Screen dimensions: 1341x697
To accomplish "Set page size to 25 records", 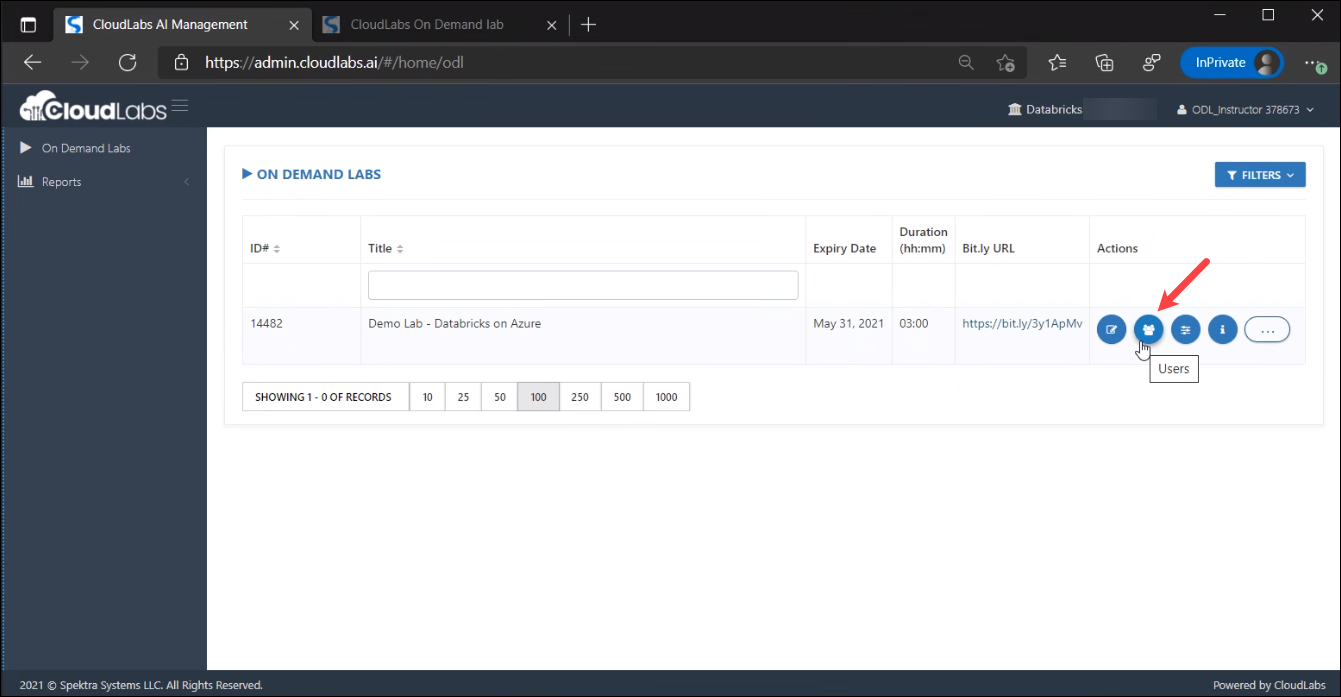I will (463, 397).
